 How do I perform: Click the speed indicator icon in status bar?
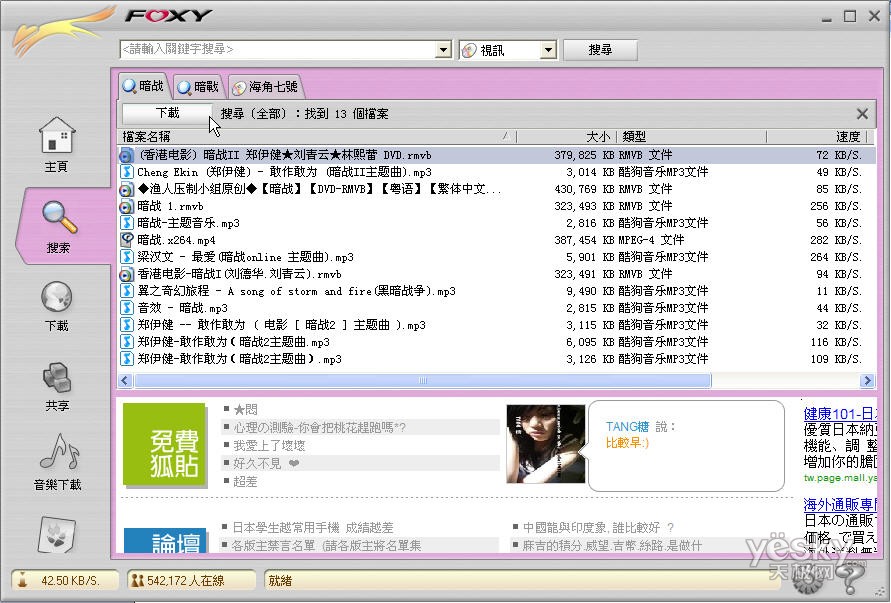click(22, 580)
